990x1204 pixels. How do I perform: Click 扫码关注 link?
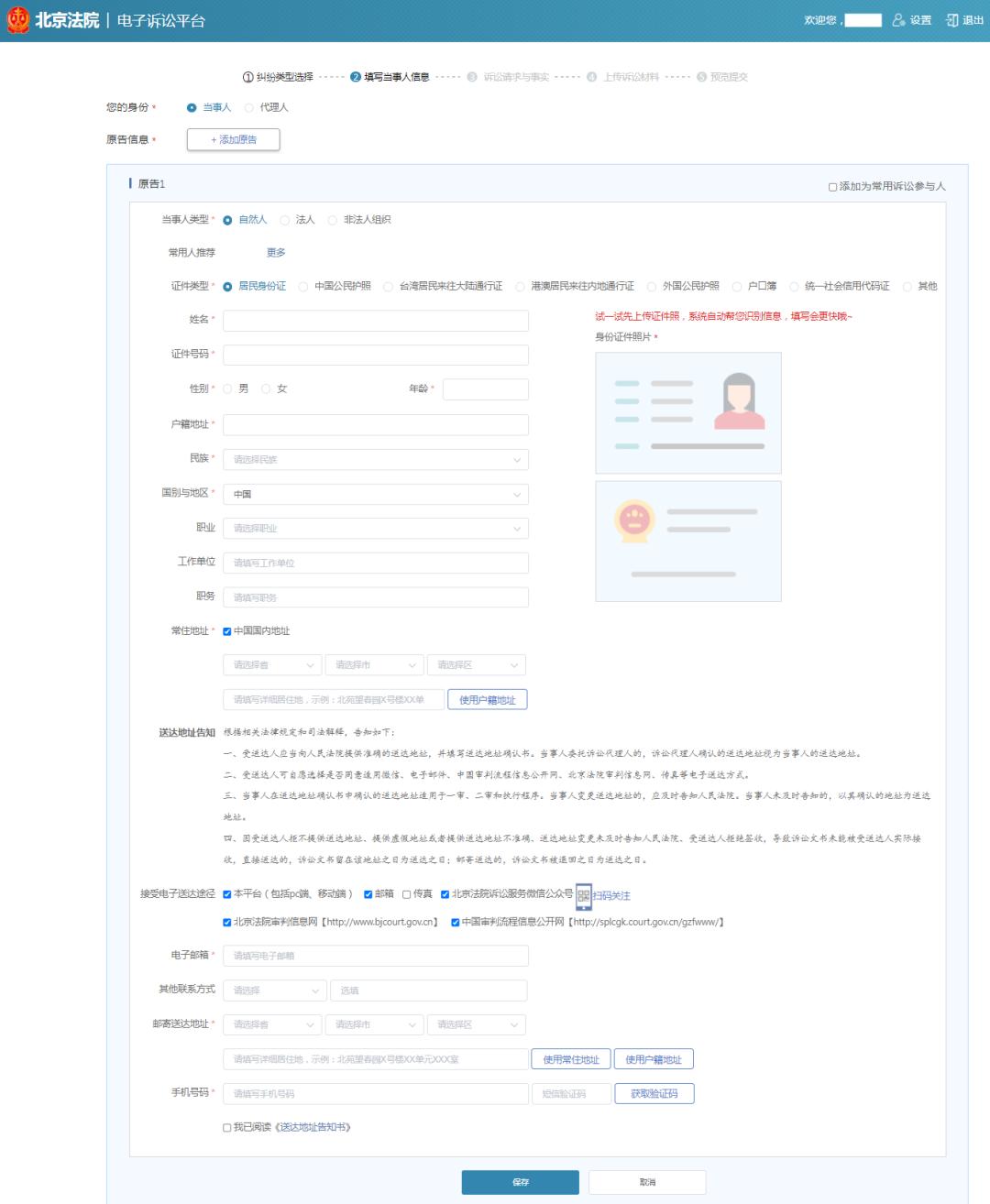pyautogui.click(x=611, y=896)
